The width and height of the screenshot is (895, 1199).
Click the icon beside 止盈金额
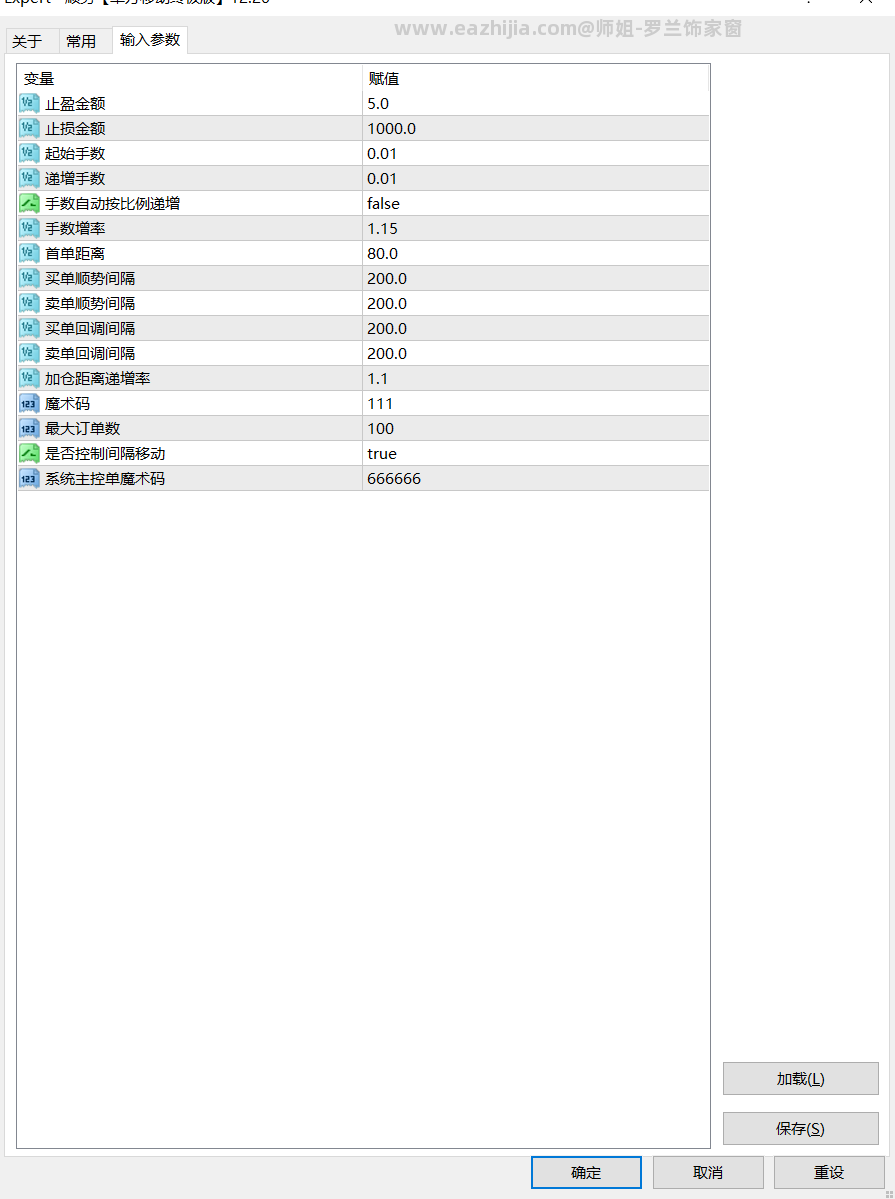click(x=29, y=103)
